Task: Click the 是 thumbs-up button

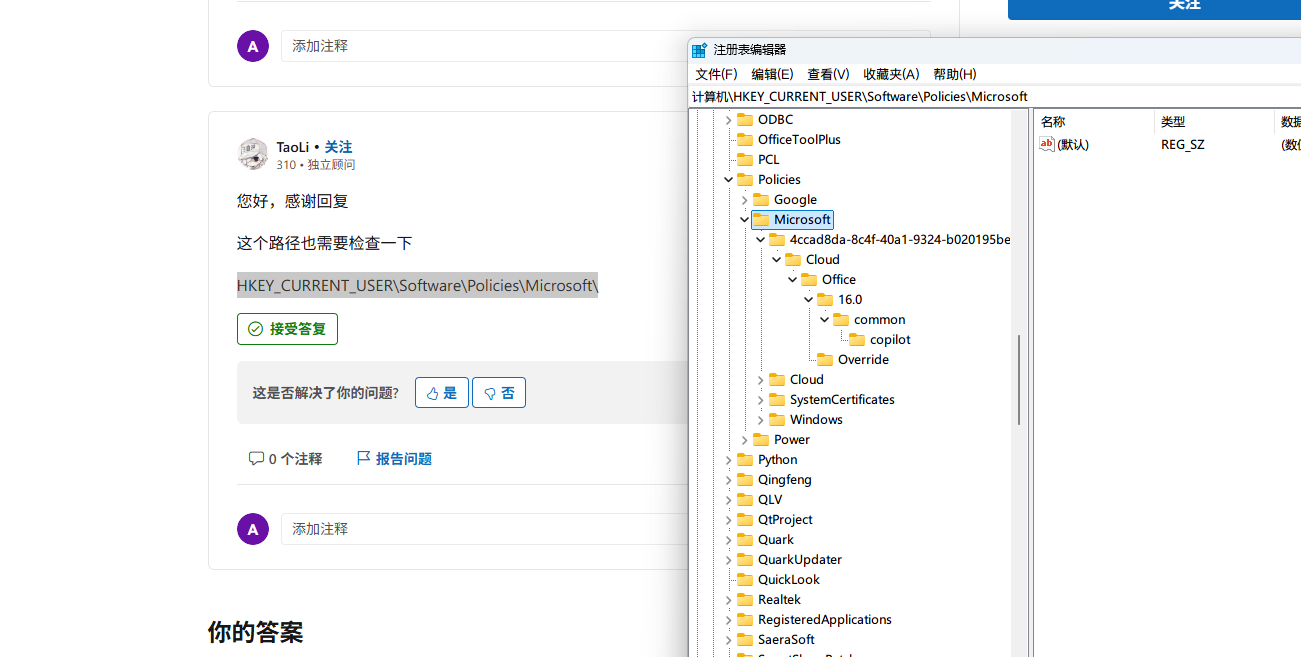Action: (x=442, y=393)
